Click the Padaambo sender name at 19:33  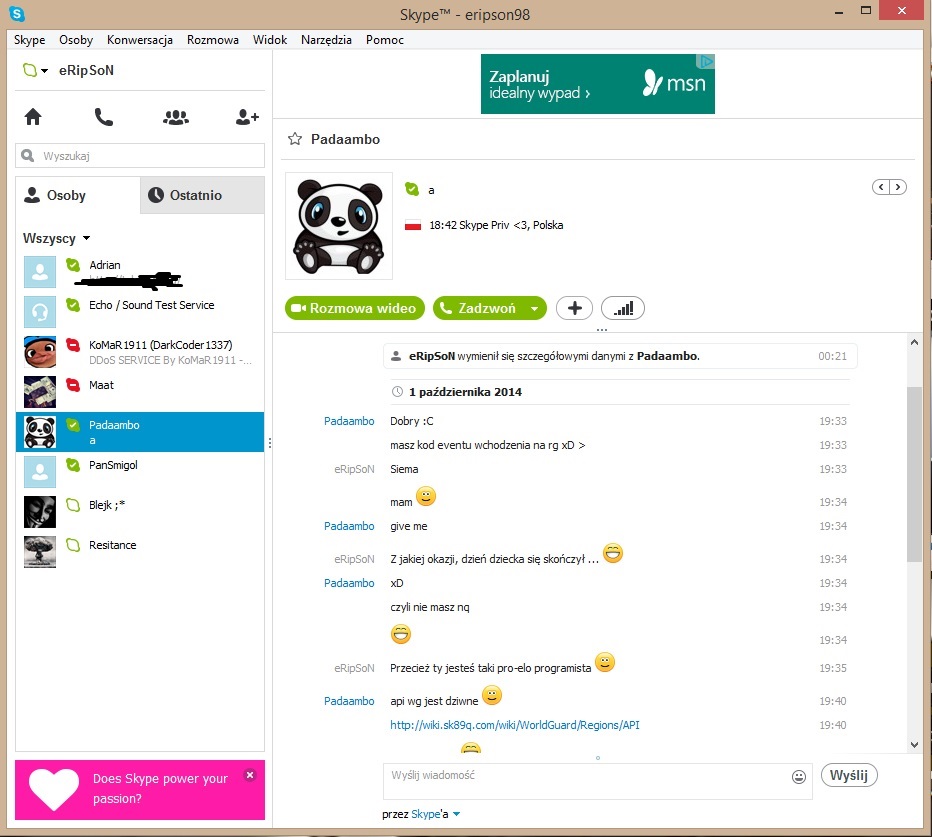349,421
